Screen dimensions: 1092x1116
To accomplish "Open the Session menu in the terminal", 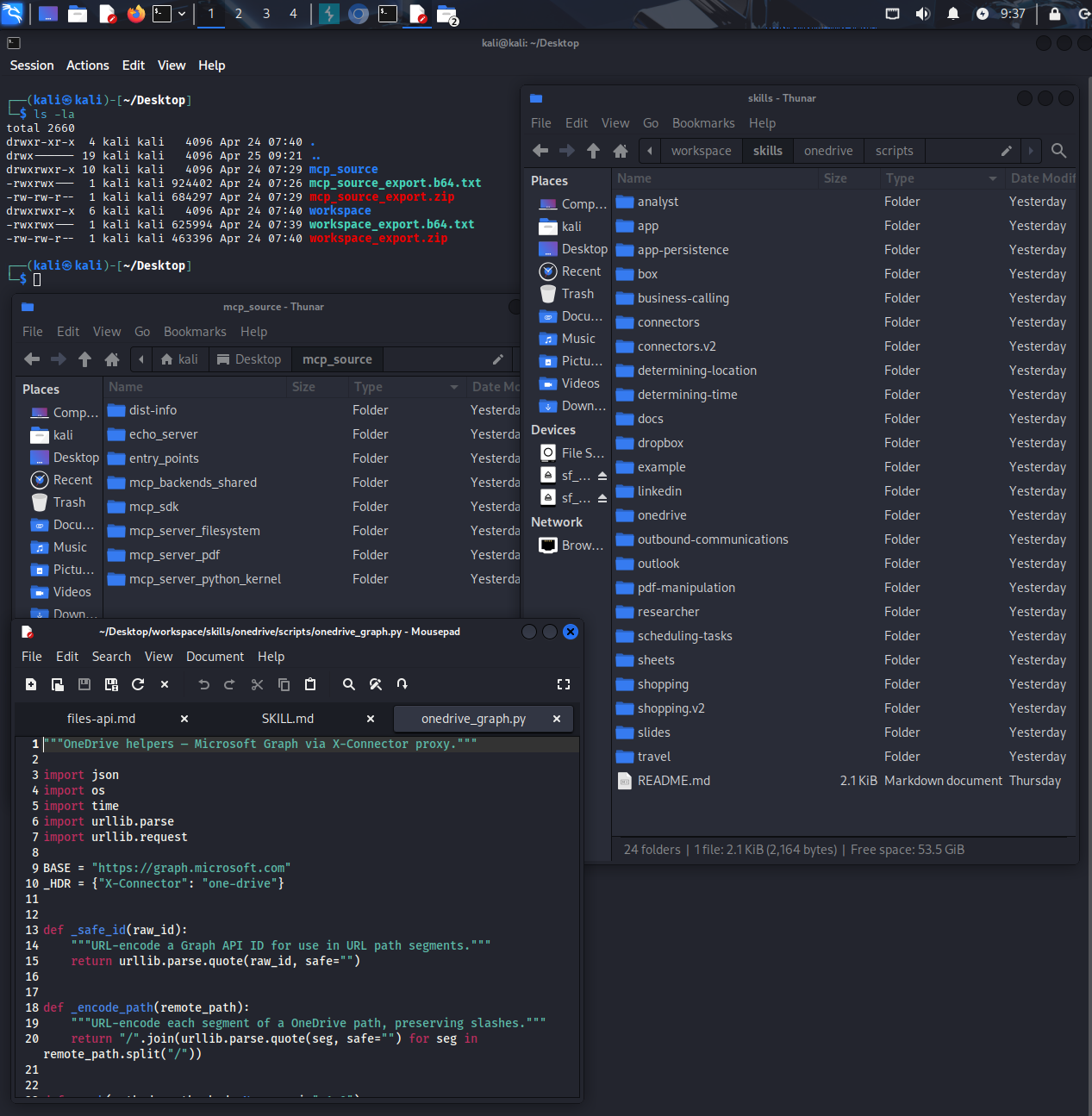I will [x=32, y=65].
